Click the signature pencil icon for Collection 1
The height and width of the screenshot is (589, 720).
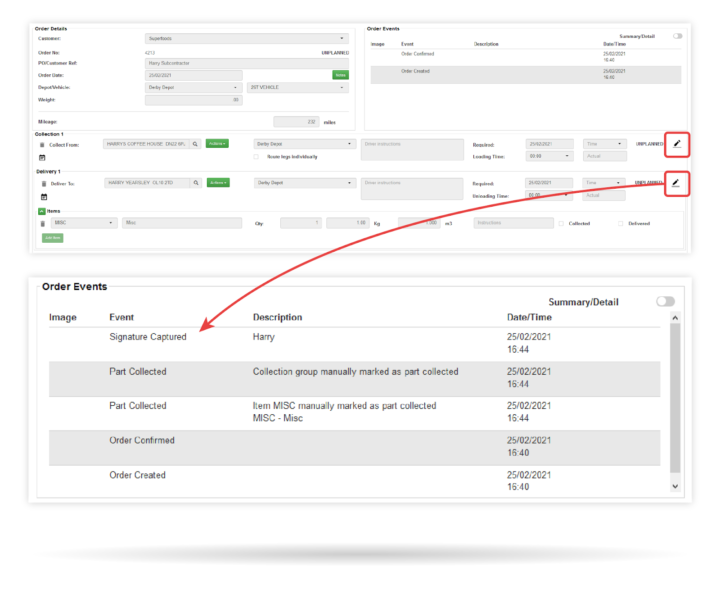coord(677,144)
